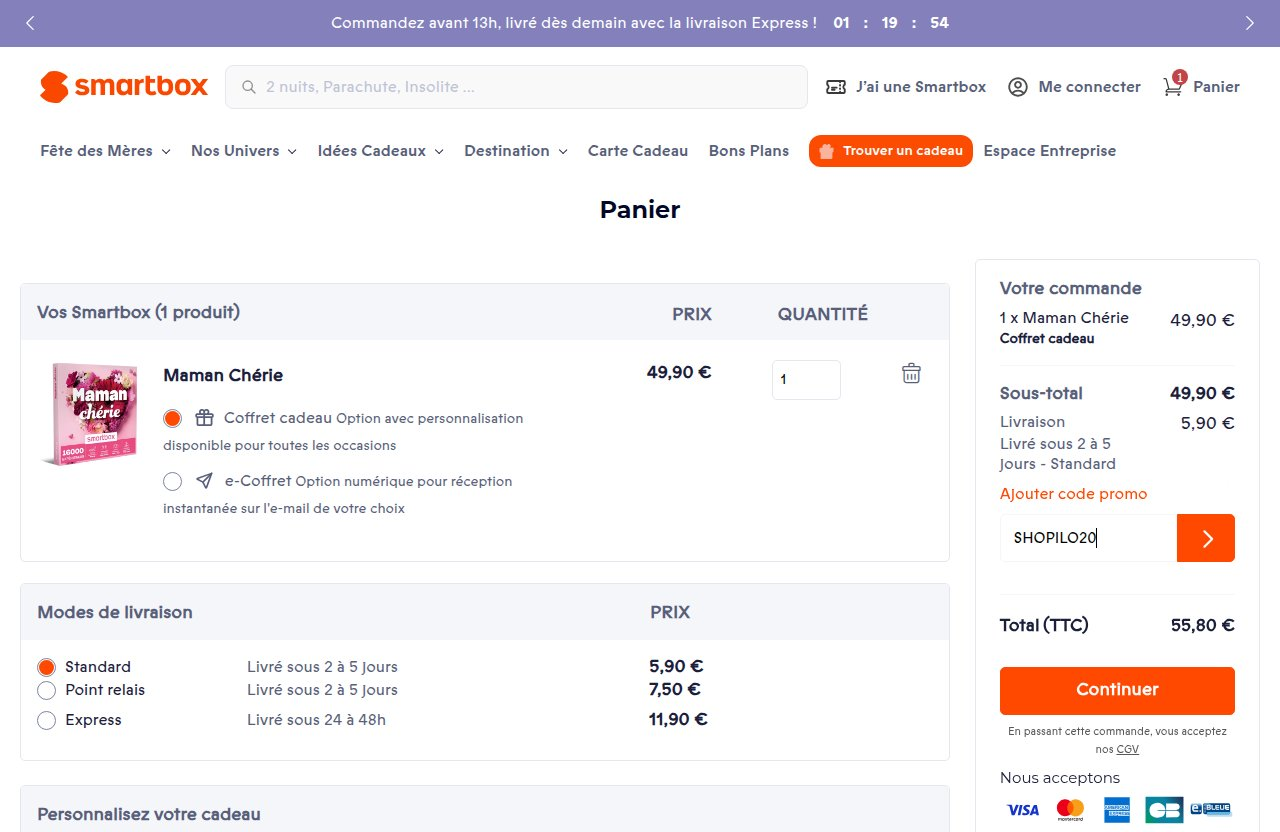Choose Point relais delivery mode

tap(46, 690)
